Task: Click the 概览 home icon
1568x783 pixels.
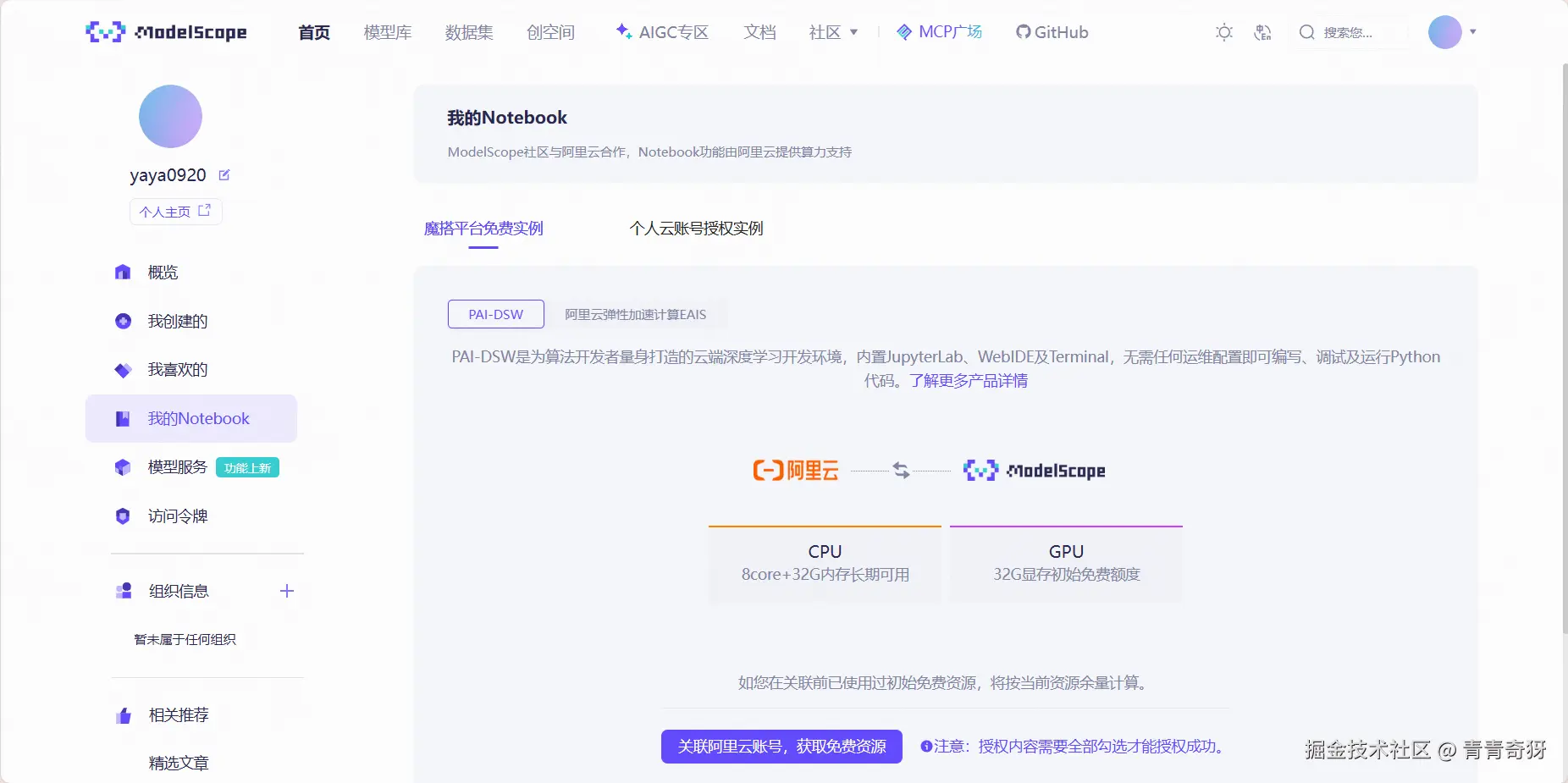Action: tap(123, 273)
